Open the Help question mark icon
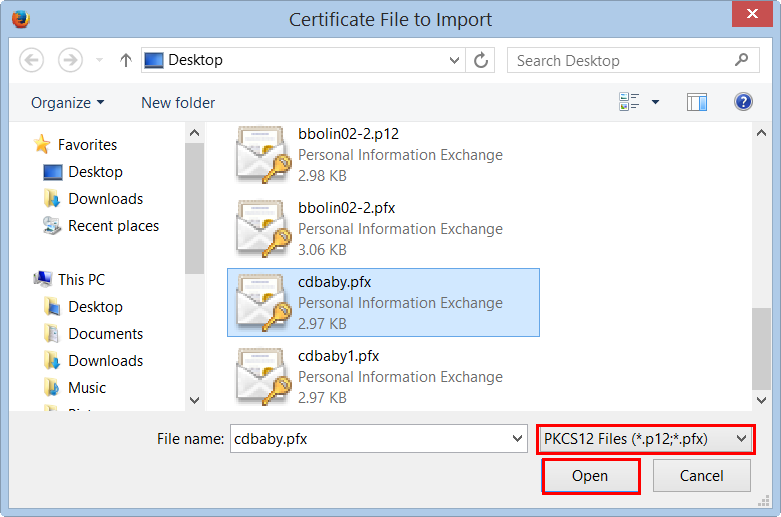This screenshot has width=781, height=517. 743,102
